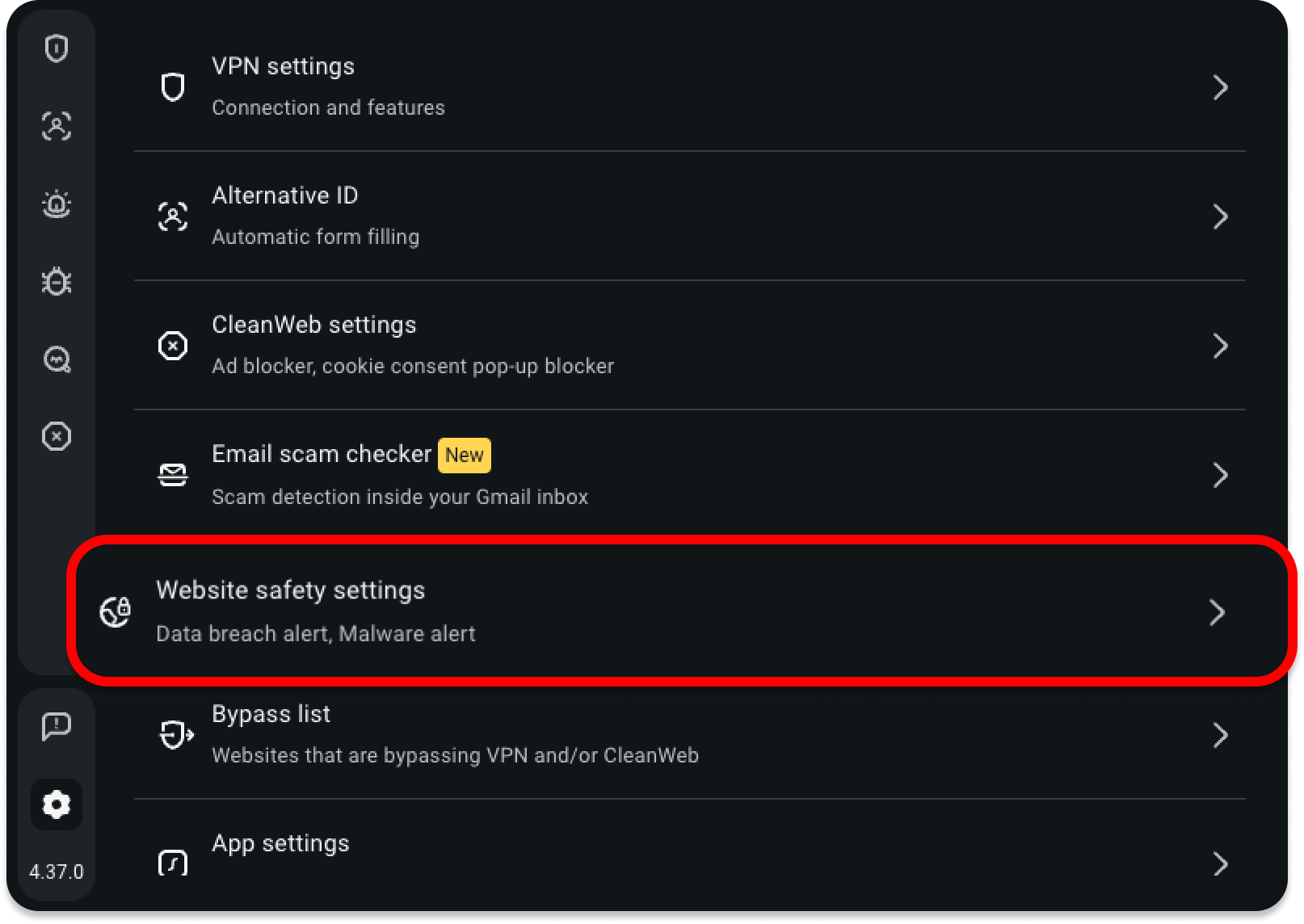Open chevron for Website safety settings
The height and width of the screenshot is (924, 1304).
coord(1217,612)
